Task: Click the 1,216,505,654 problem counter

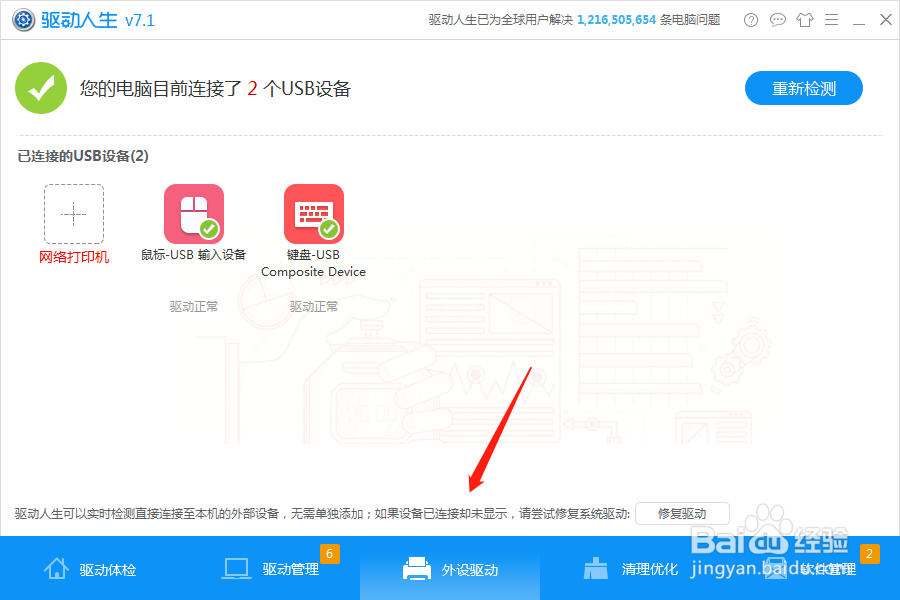Action: point(616,20)
